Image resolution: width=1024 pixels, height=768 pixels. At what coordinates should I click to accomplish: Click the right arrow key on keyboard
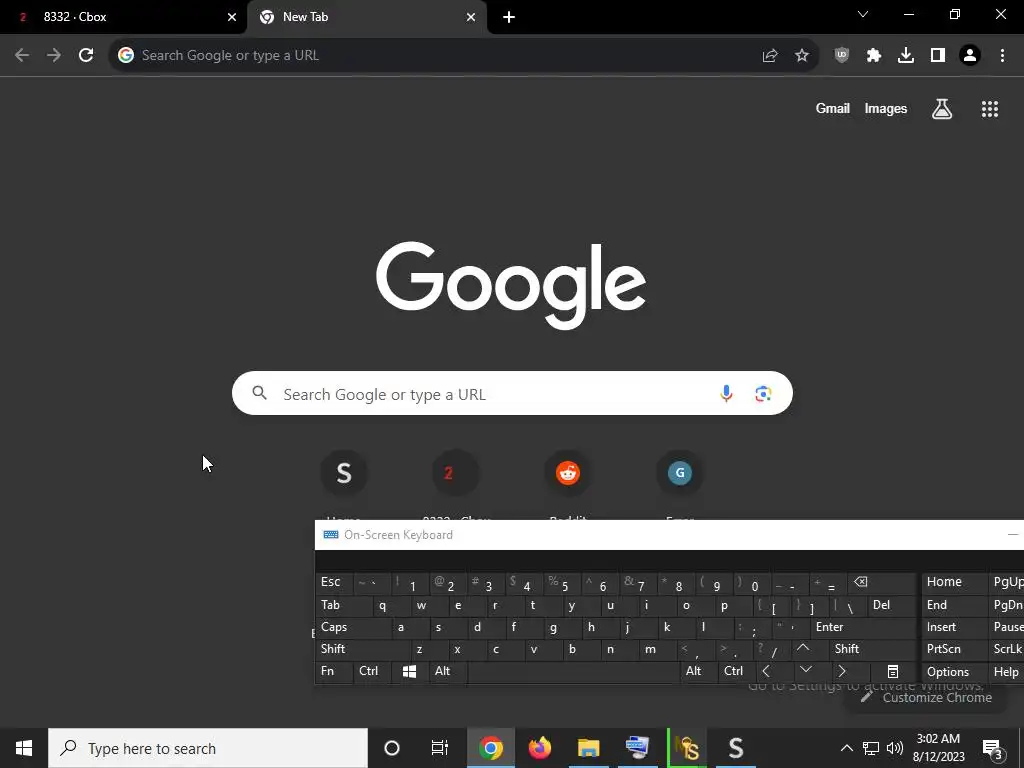click(848, 671)
